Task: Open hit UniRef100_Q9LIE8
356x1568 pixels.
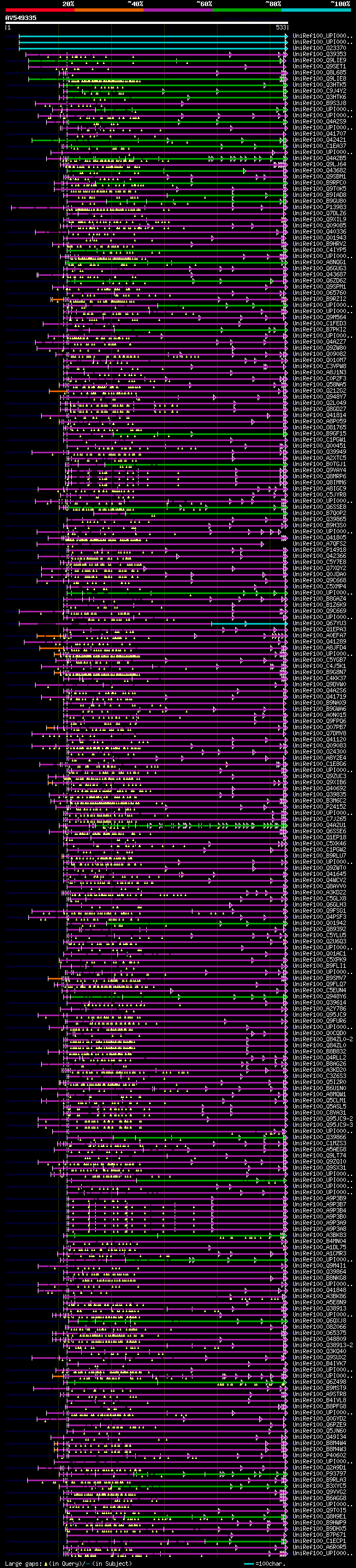Action: pyautogui.click(x=319, y=78)
